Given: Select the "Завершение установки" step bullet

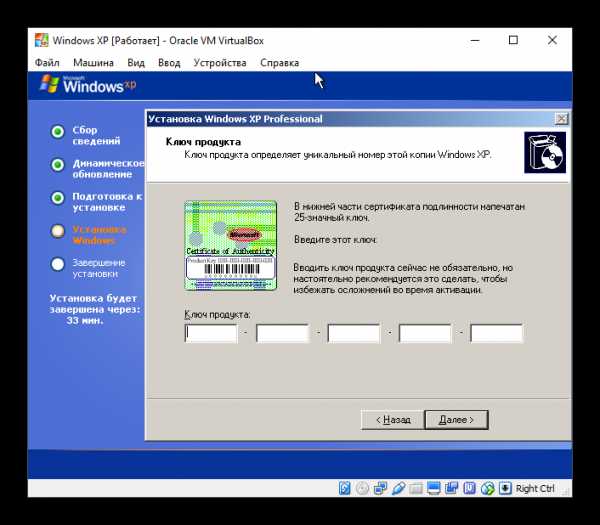Looking at the screenshot, I should (x=58, y=264).
